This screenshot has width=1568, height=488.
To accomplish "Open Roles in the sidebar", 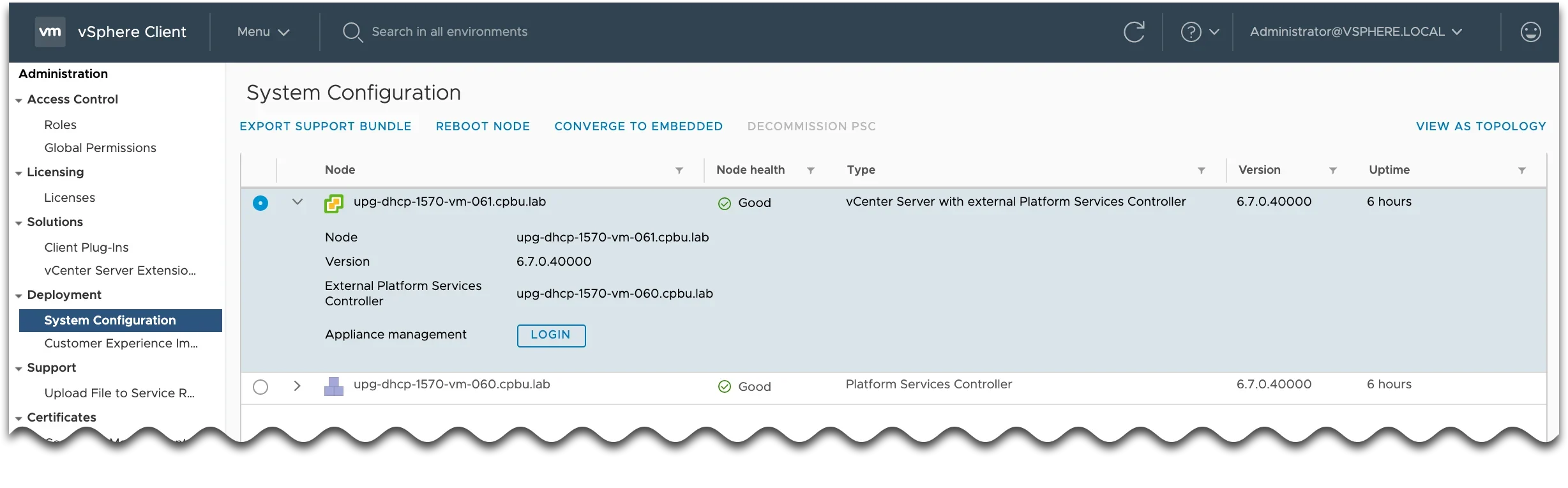I will point(60,125).
